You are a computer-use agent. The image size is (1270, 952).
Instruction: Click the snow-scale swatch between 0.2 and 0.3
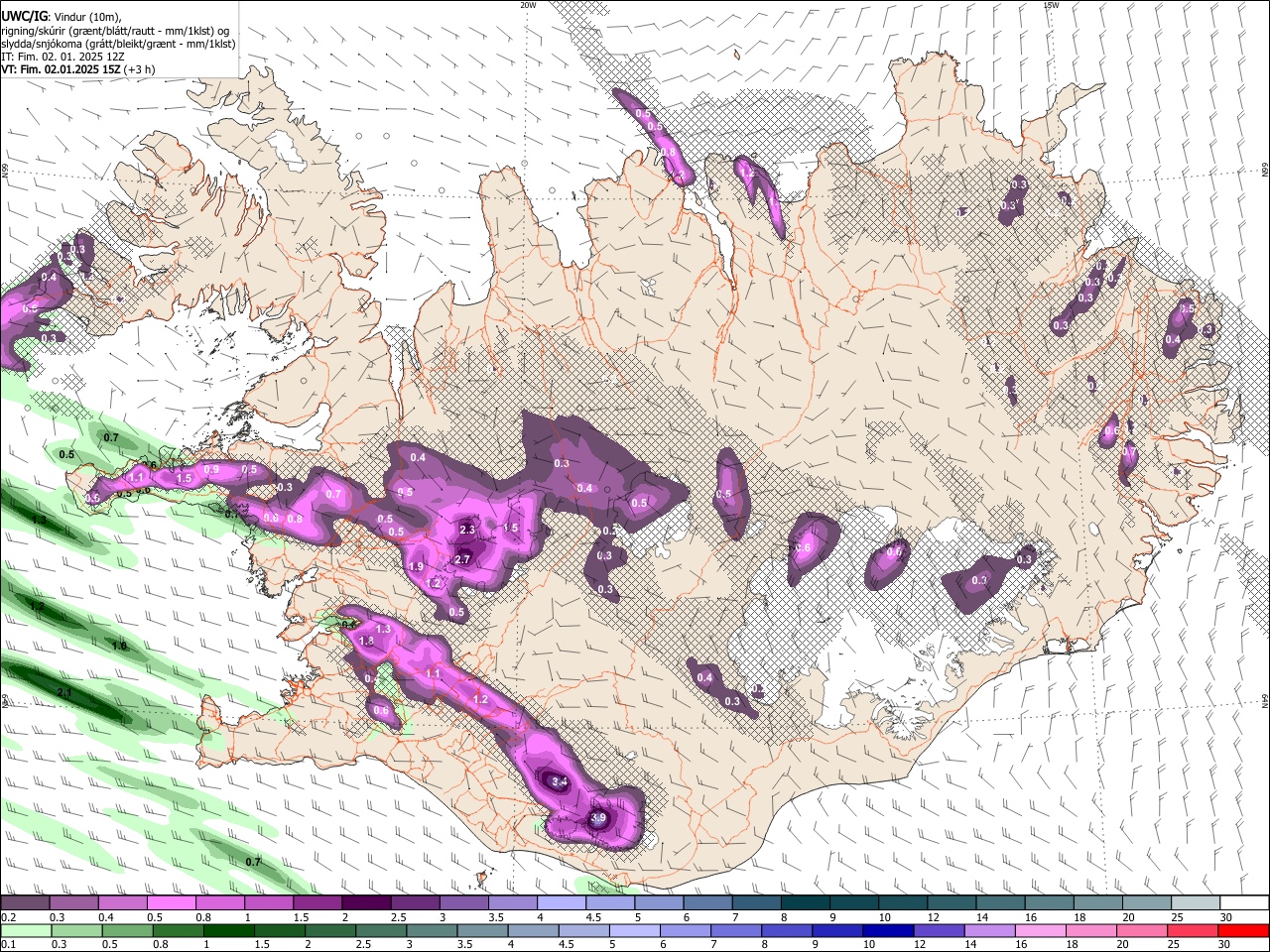pyautogui.click(x=24, y=902)
